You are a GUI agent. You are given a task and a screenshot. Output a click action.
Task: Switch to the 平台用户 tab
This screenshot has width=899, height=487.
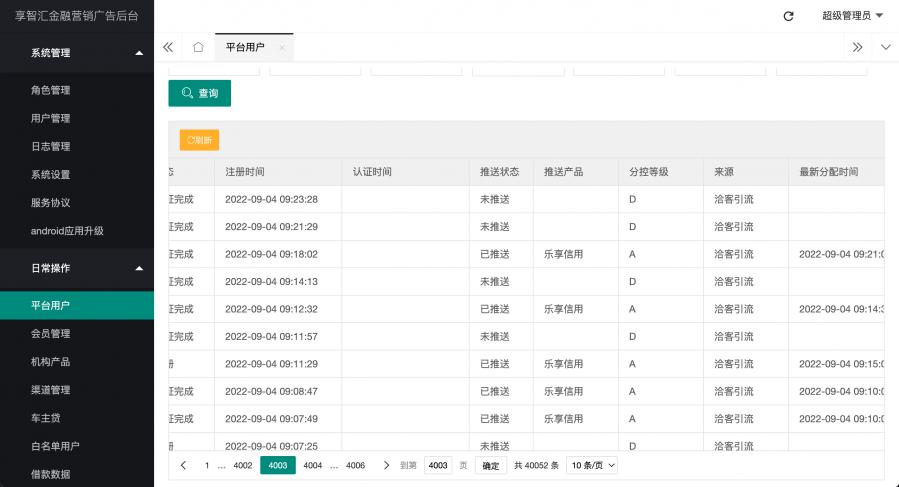[x=245, y=47]
